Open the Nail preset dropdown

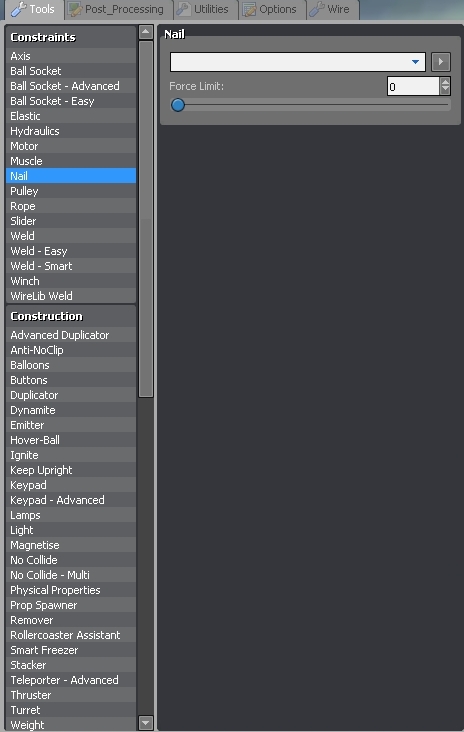point(298,62)
